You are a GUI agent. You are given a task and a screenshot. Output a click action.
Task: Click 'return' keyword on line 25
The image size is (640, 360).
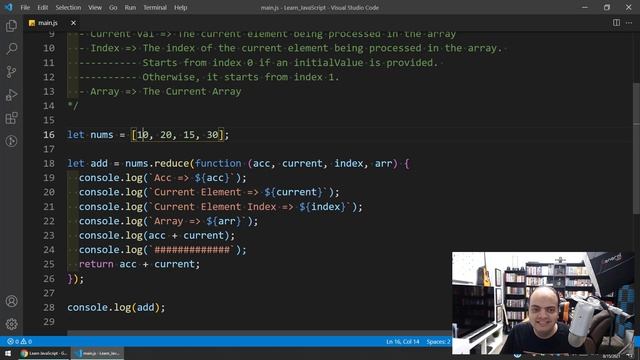click(96, 264)
